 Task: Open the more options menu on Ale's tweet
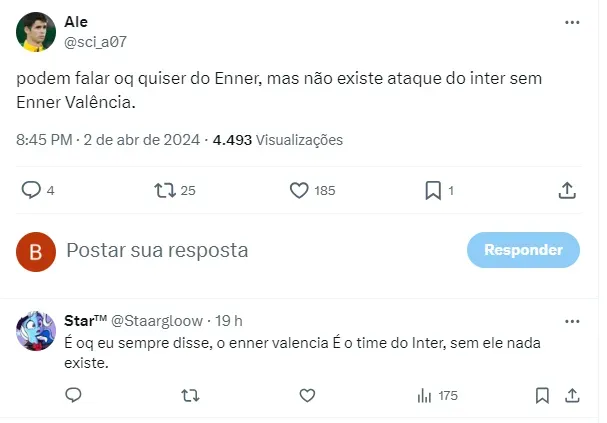[571, 22]
